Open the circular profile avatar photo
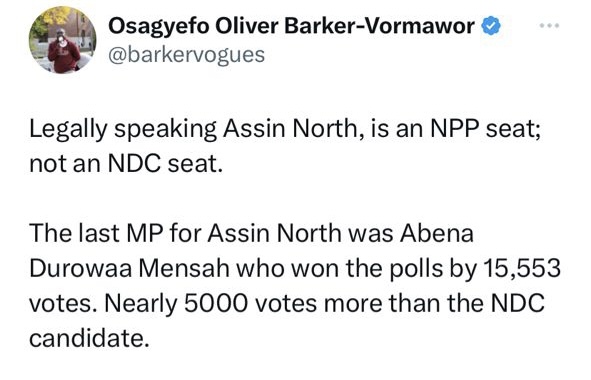The height and width of the screenshot is (380, 591). click(63, 40)
